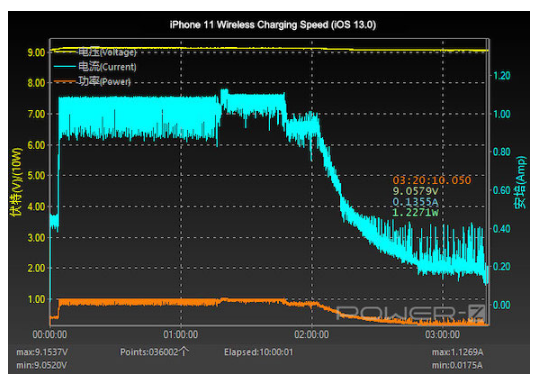Click the 0.60 amp axis label
This screenshot has height=377, width=533.
pyautogui.click(x=502, y=190)
